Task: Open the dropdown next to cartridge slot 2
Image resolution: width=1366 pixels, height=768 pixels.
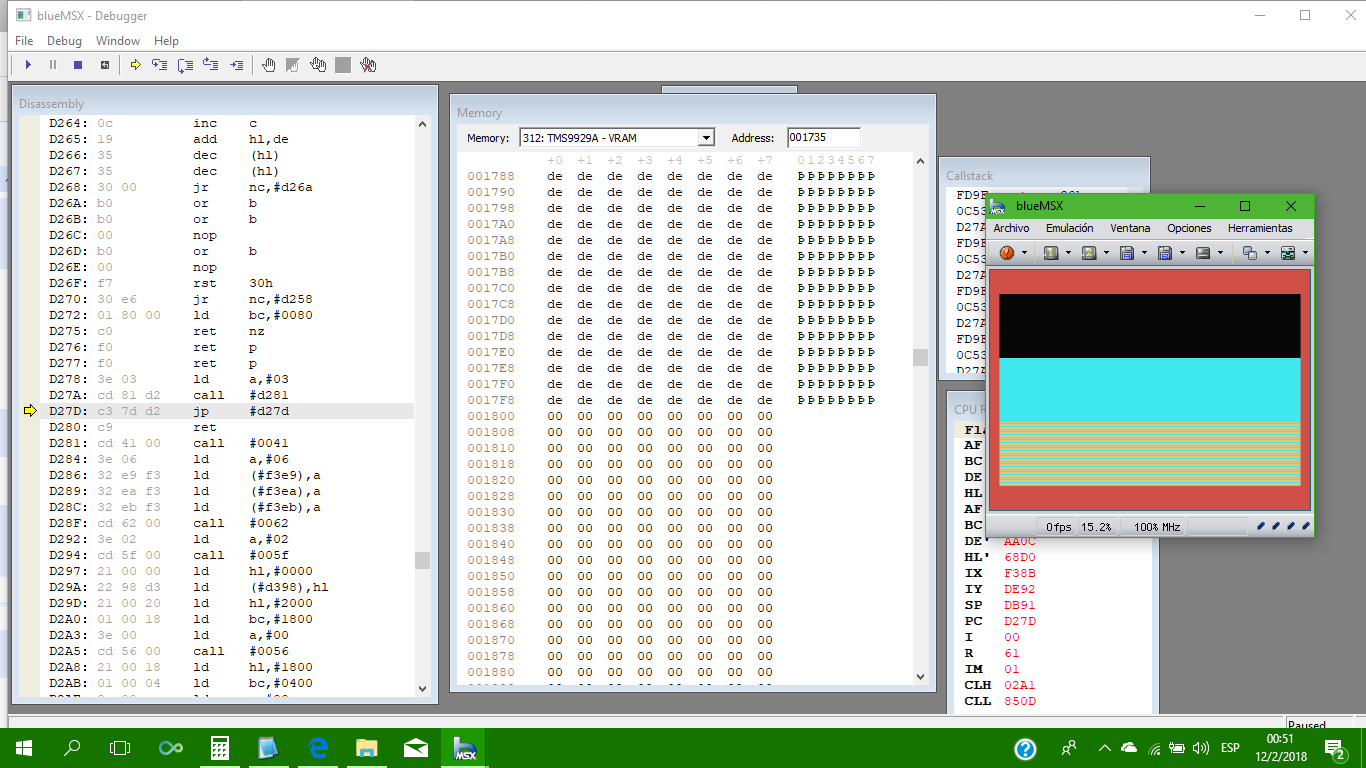Action: (x=1105, y=252)
